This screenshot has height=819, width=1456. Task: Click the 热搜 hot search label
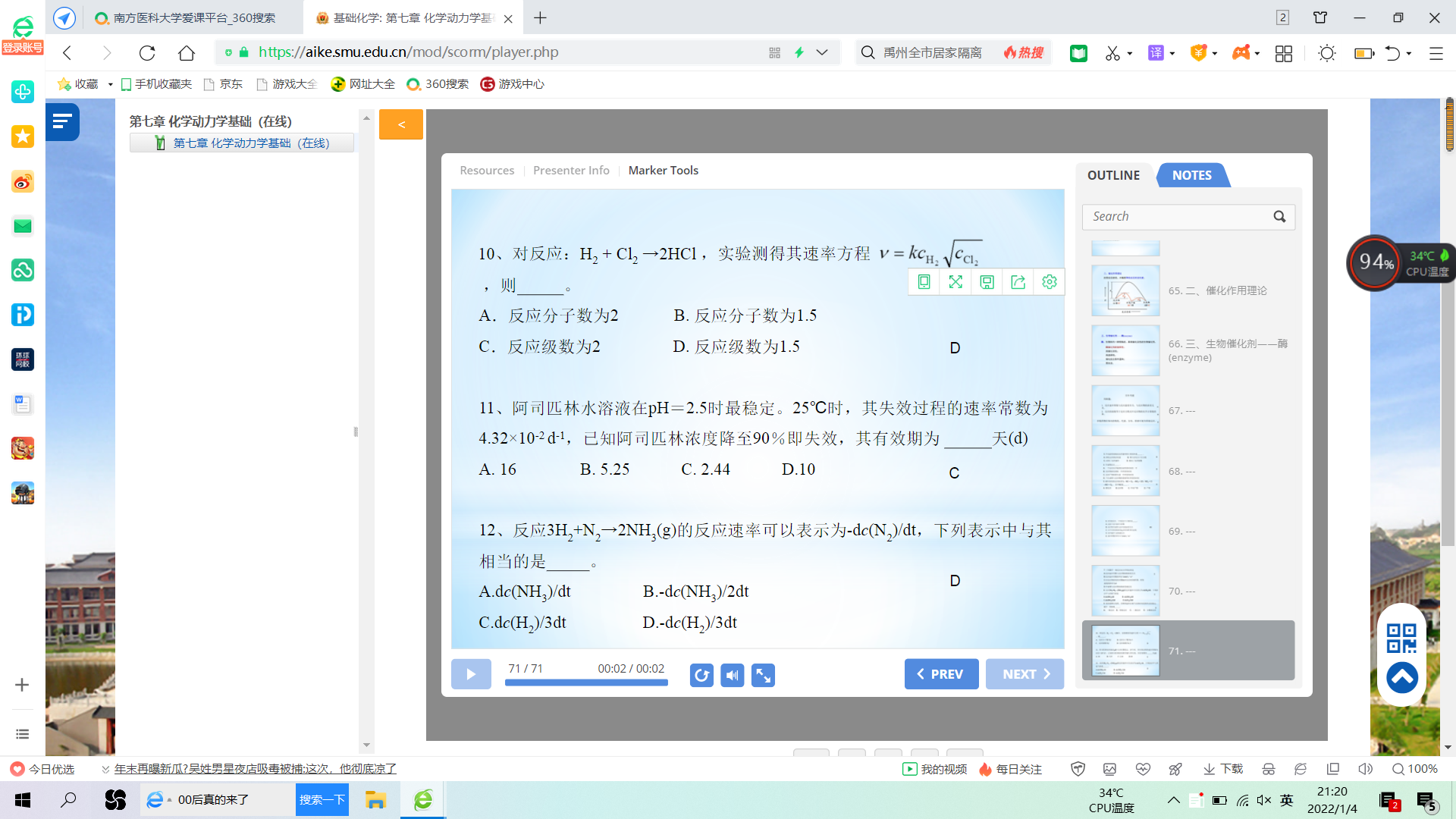1024,52
